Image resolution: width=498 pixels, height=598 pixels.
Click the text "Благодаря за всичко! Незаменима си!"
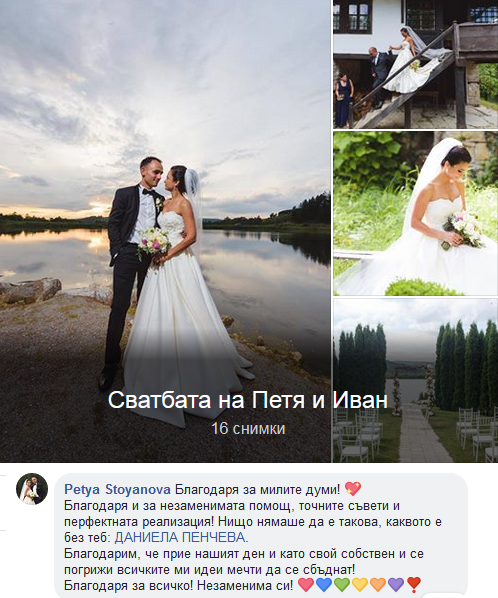[179, 585]
